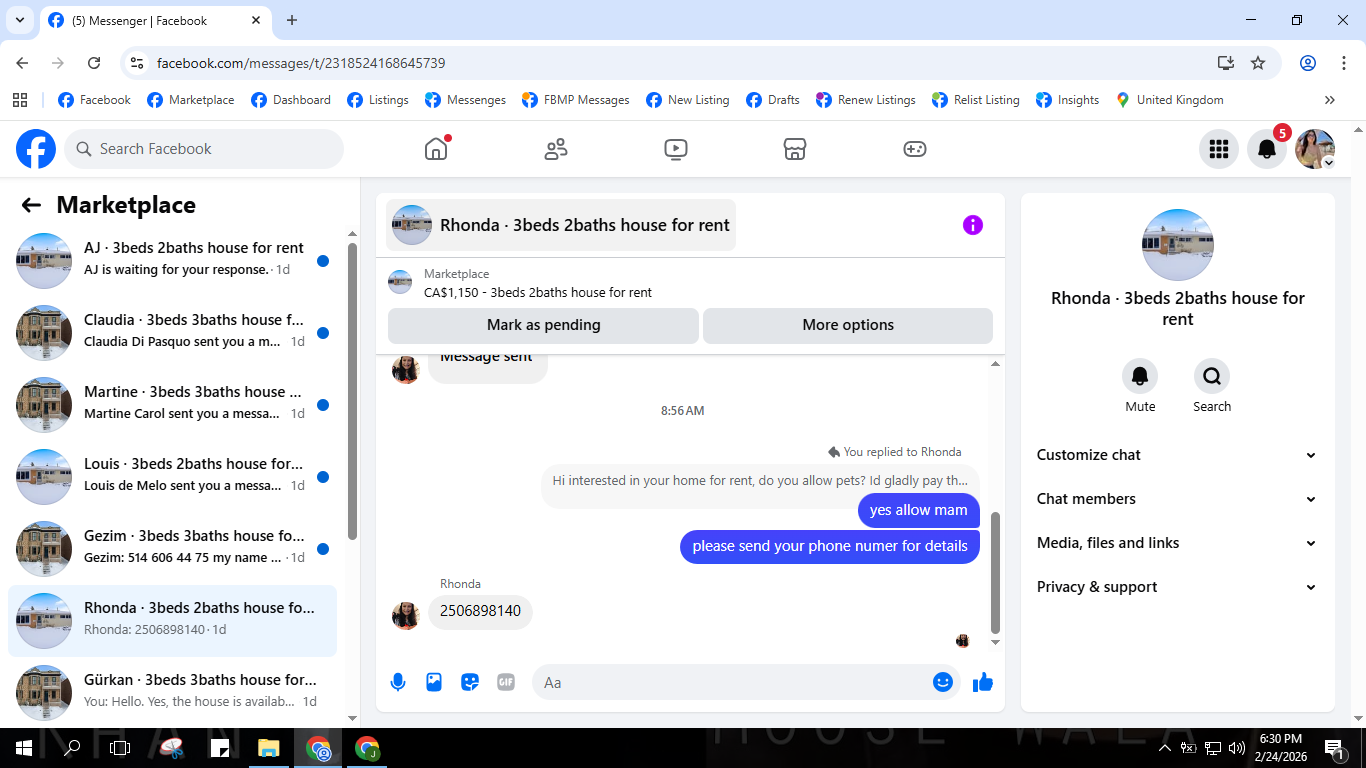1366x768 pixels.
Task: Click the 'please send your phone numer' bubble
Action: tap(830, 546)
